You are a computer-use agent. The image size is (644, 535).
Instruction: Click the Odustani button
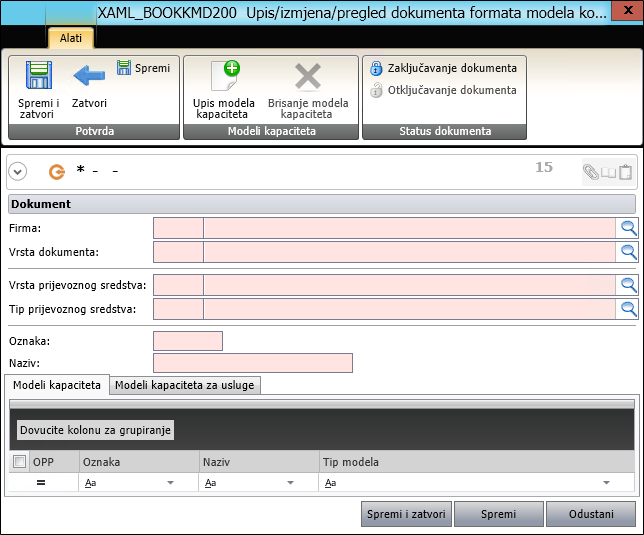[x=591, y=514]
